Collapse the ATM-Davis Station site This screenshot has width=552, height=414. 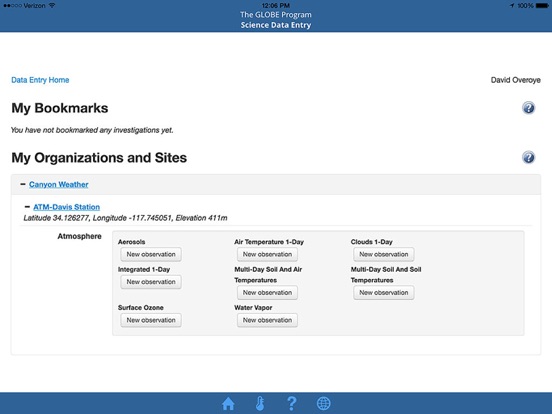(27, 207)
